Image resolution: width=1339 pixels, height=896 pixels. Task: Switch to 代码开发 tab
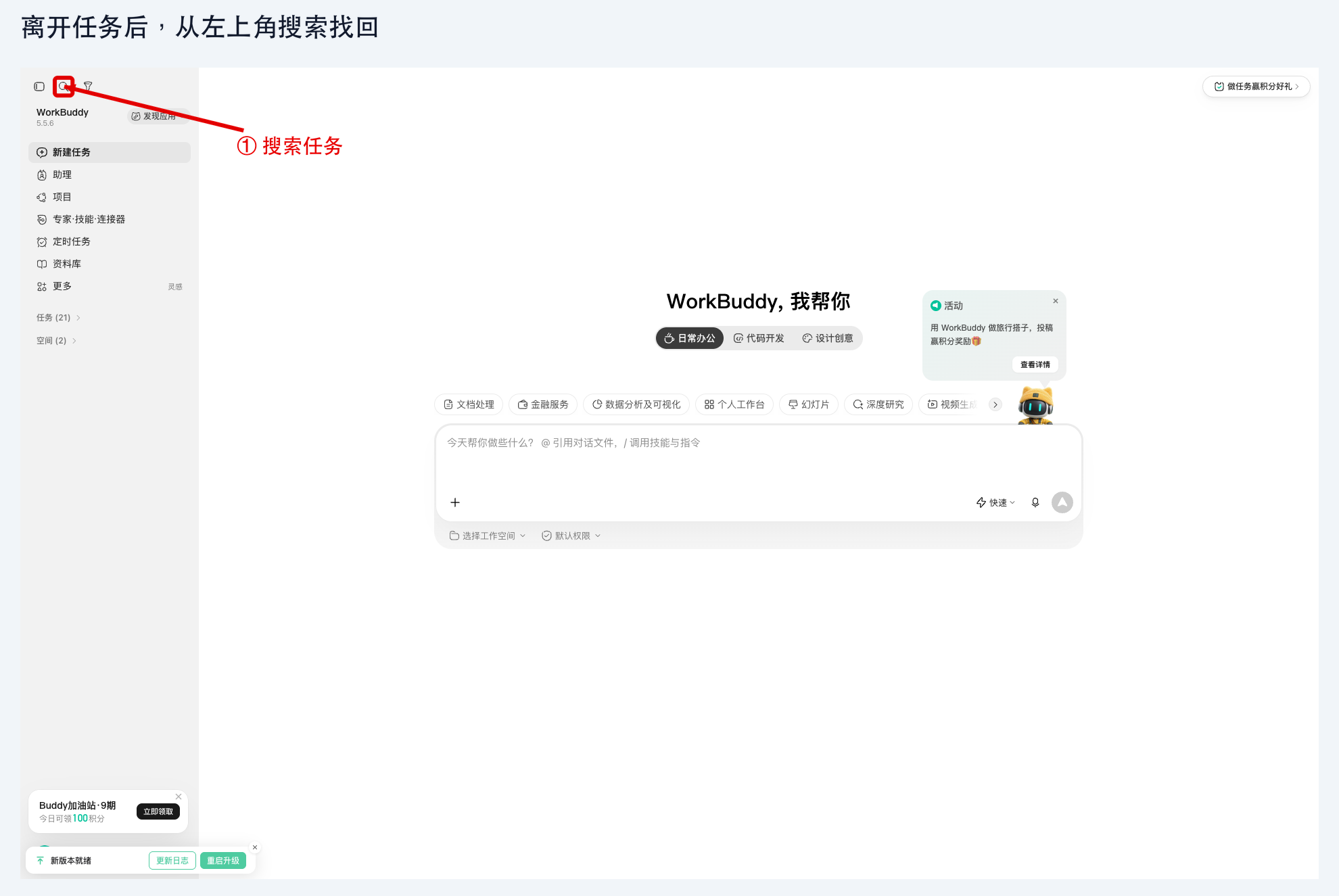[759, 338]
